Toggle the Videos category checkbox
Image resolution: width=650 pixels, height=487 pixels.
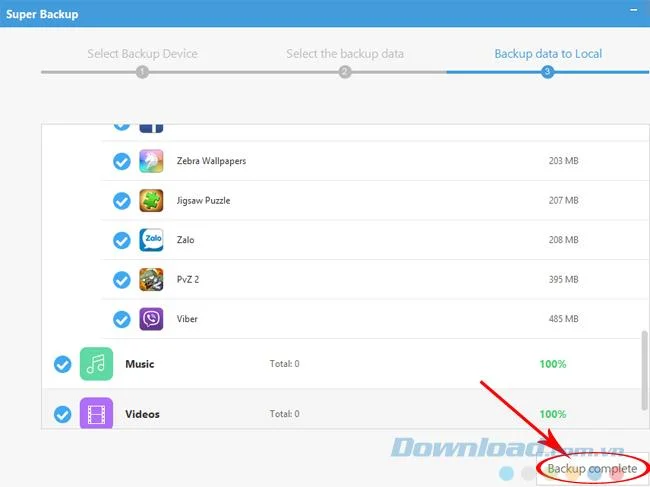click(63, 414)
